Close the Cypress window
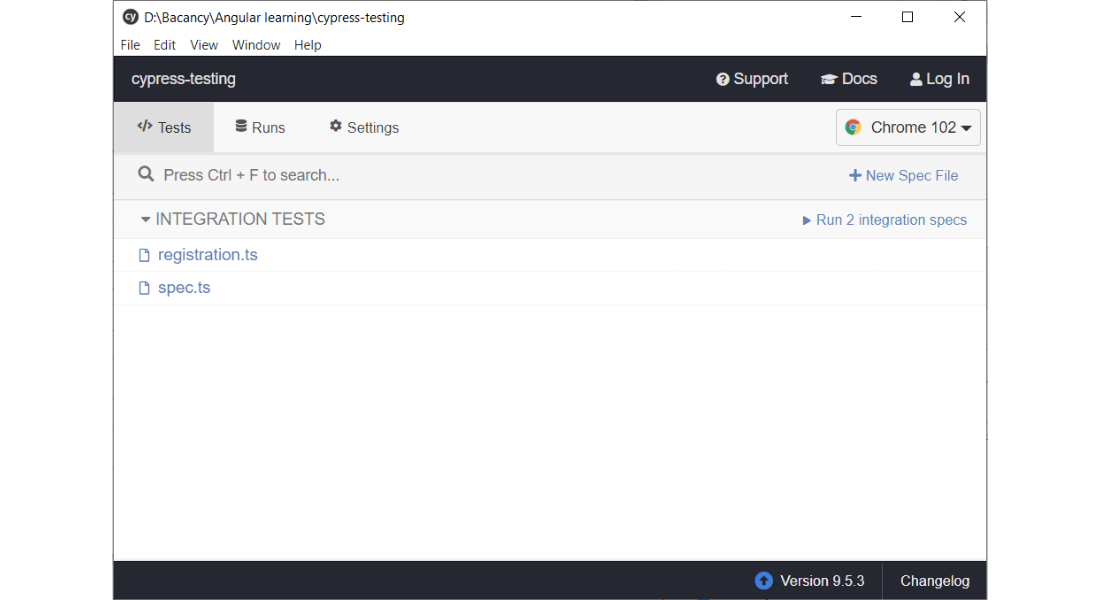 pos(960,17)
